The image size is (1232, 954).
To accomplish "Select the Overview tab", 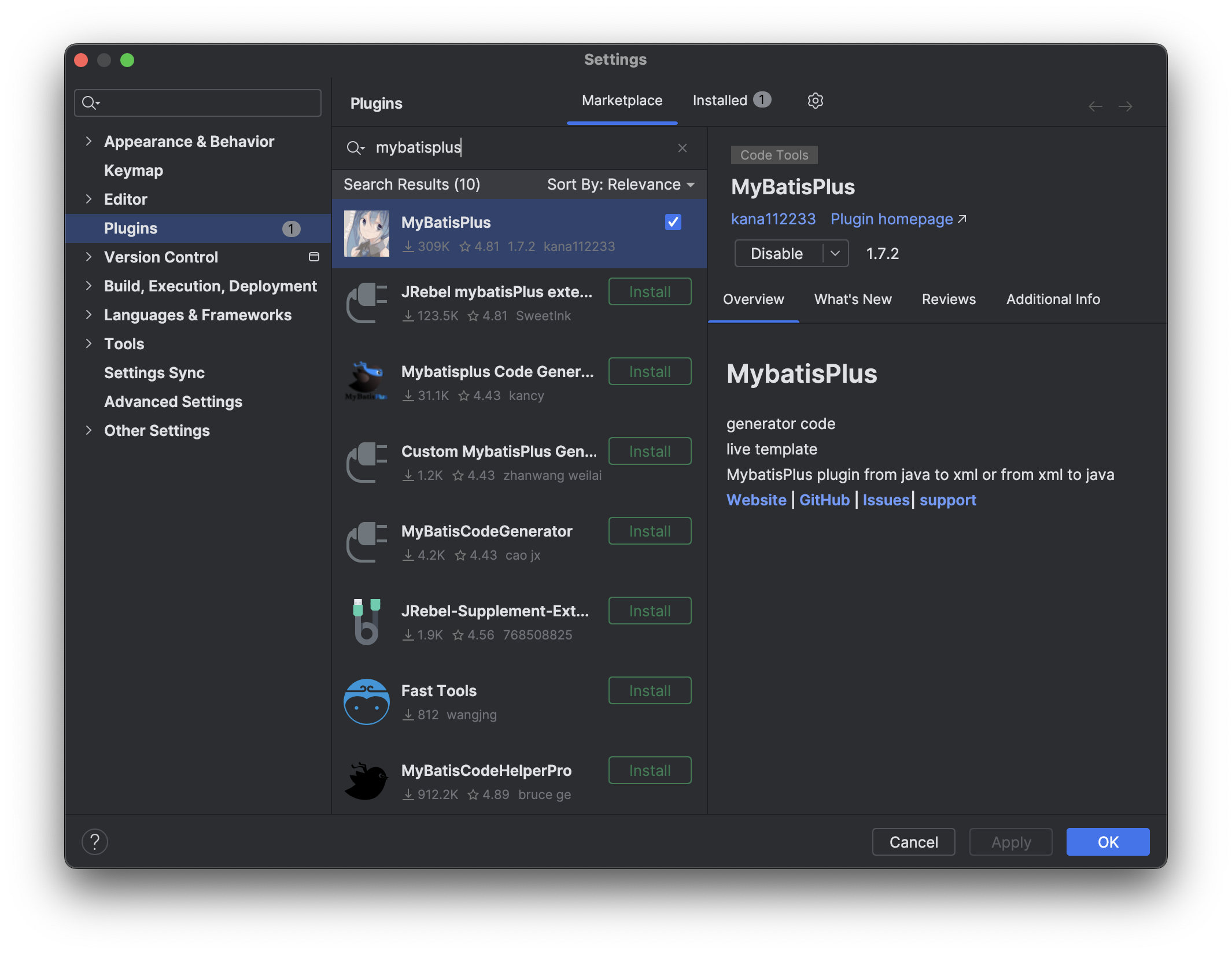I will pos(753,299).
